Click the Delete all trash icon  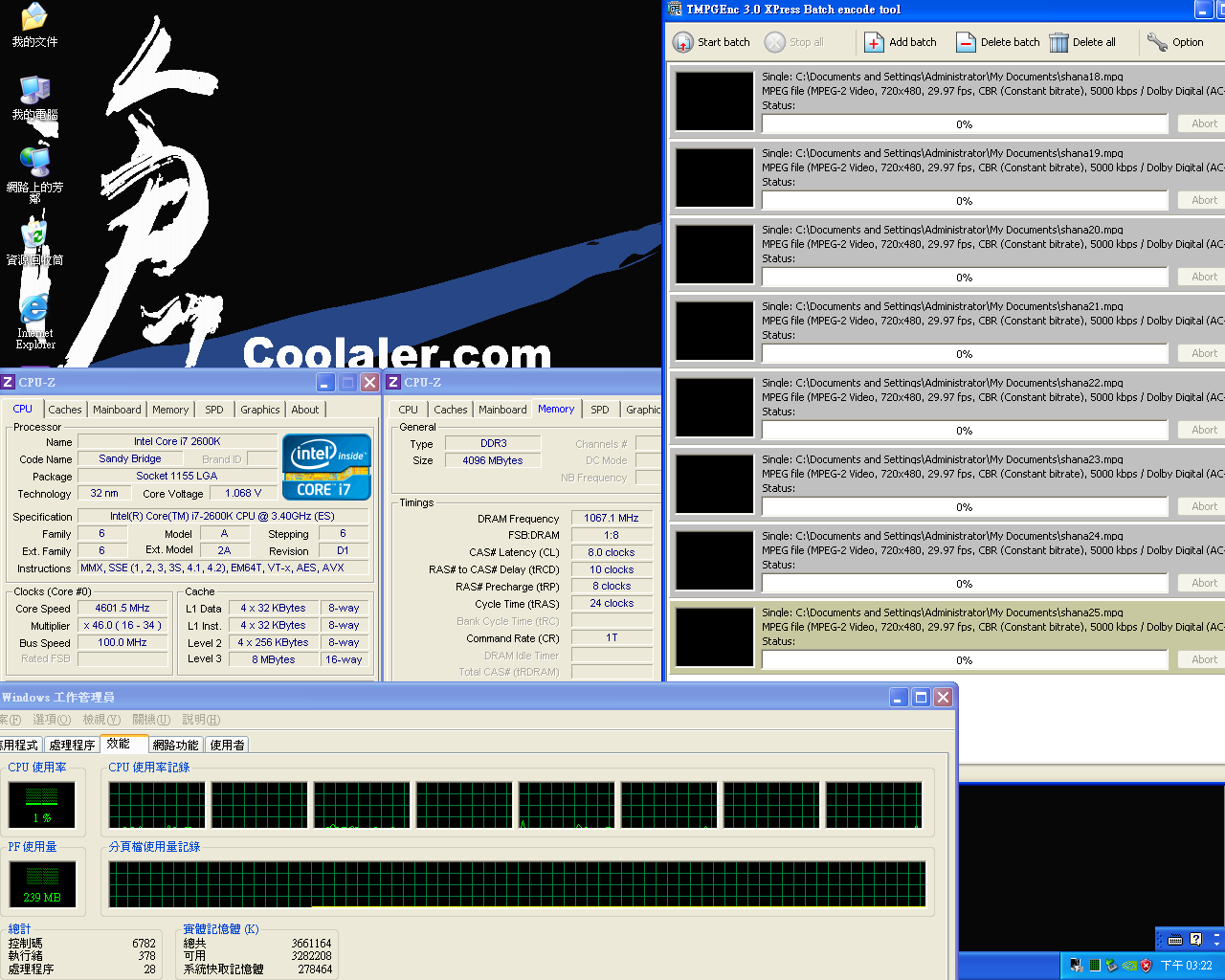point(1058,42)
